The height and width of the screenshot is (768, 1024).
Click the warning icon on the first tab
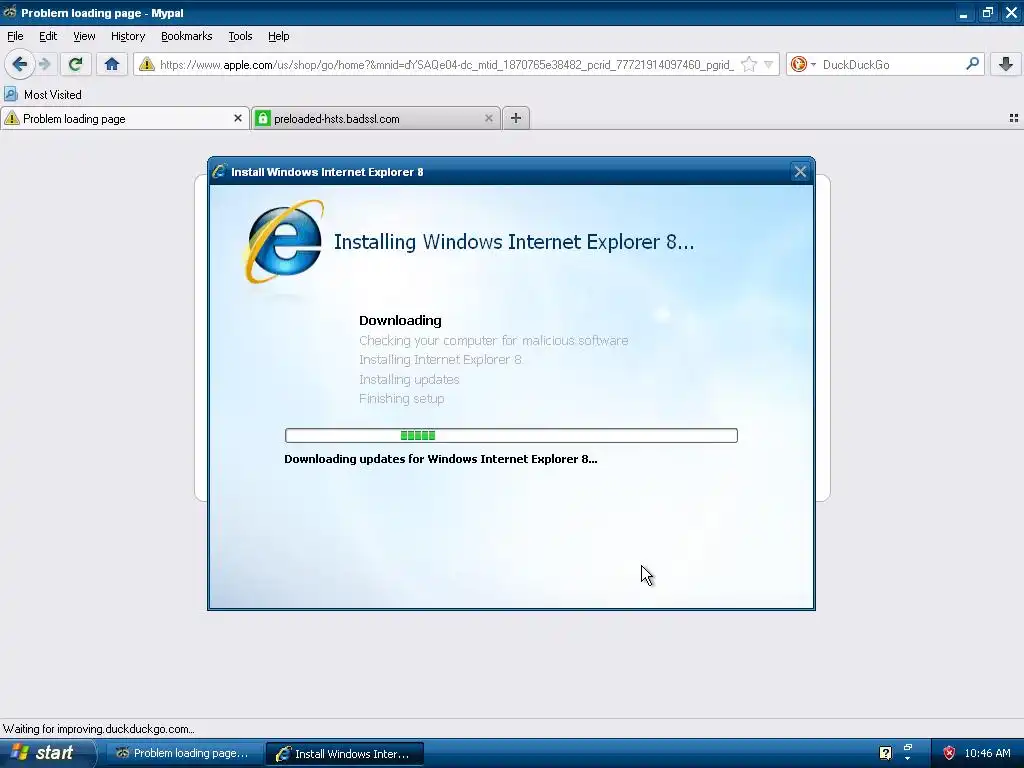coord(12,118)
